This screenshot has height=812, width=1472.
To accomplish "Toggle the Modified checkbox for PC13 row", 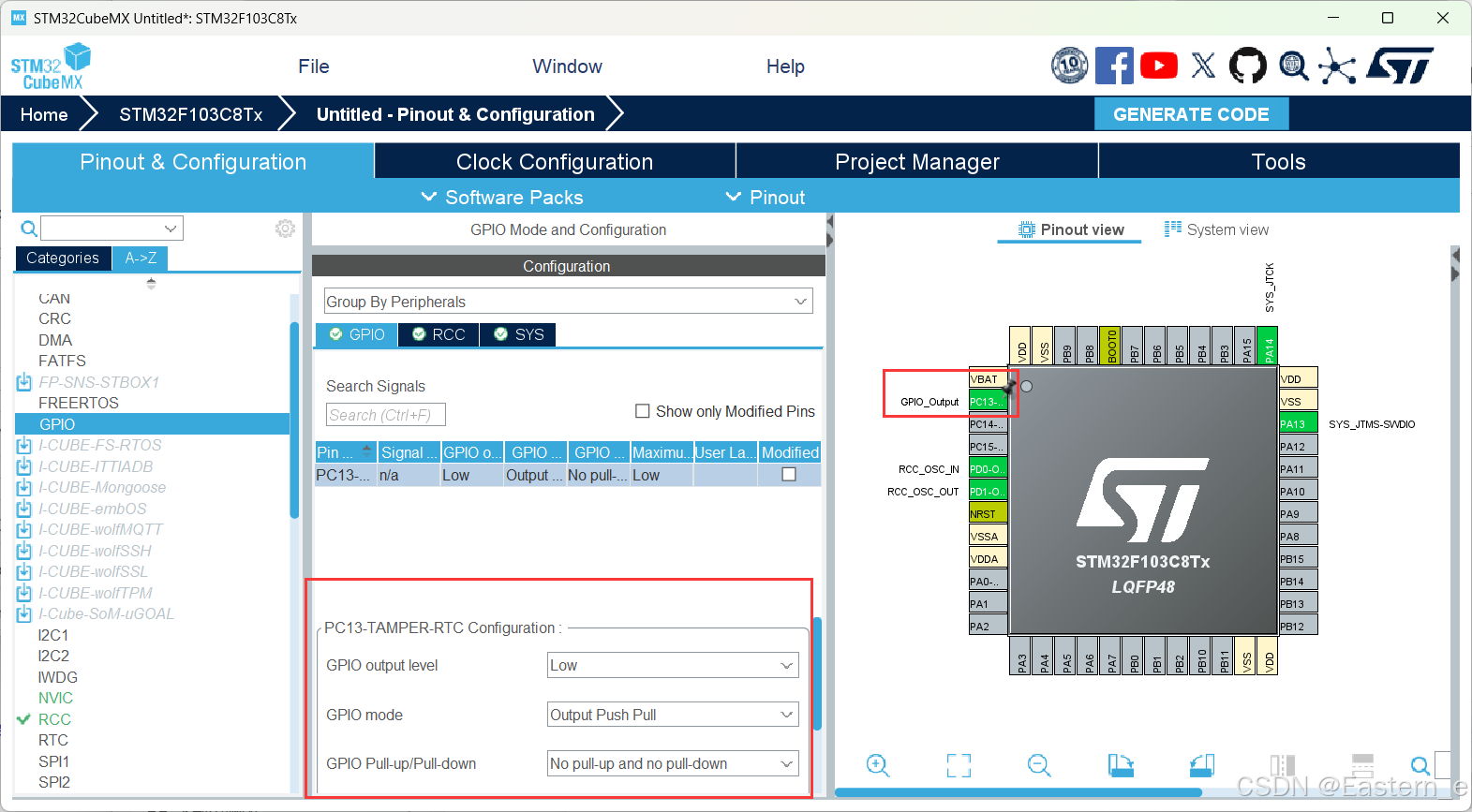I will [789, 475].
